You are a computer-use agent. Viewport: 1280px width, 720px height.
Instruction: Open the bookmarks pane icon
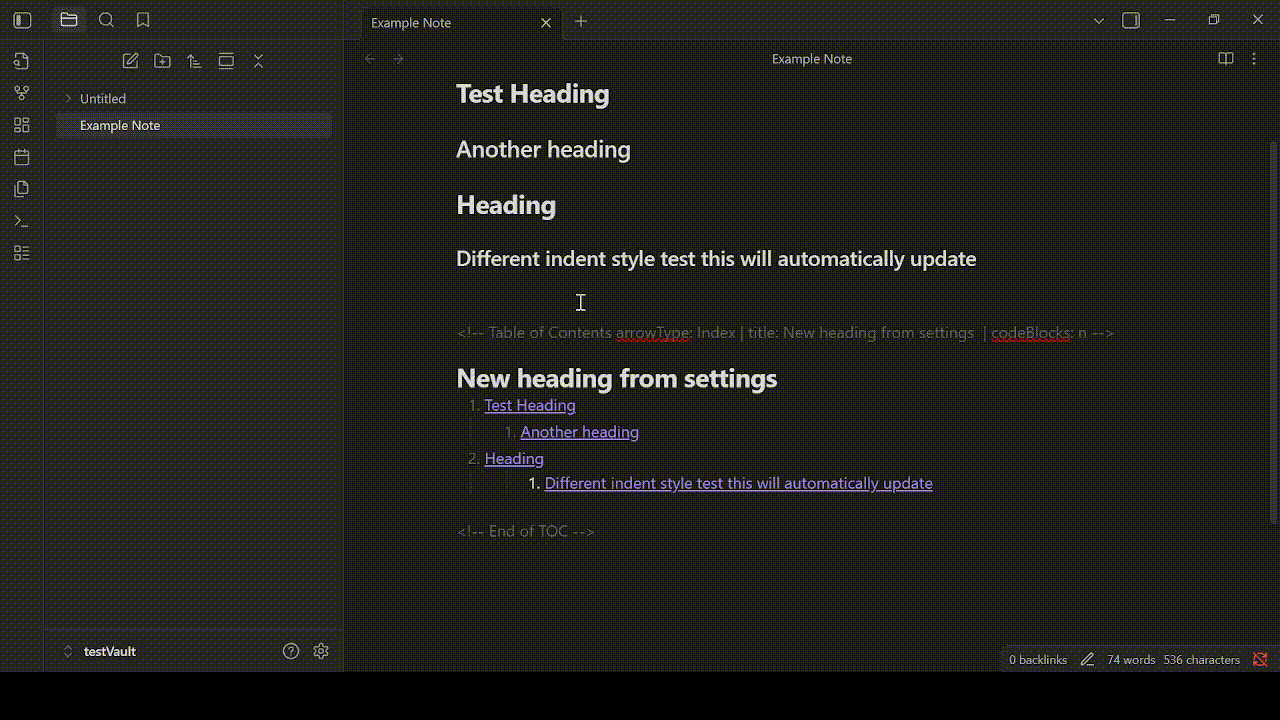click(x=143, y=20)
